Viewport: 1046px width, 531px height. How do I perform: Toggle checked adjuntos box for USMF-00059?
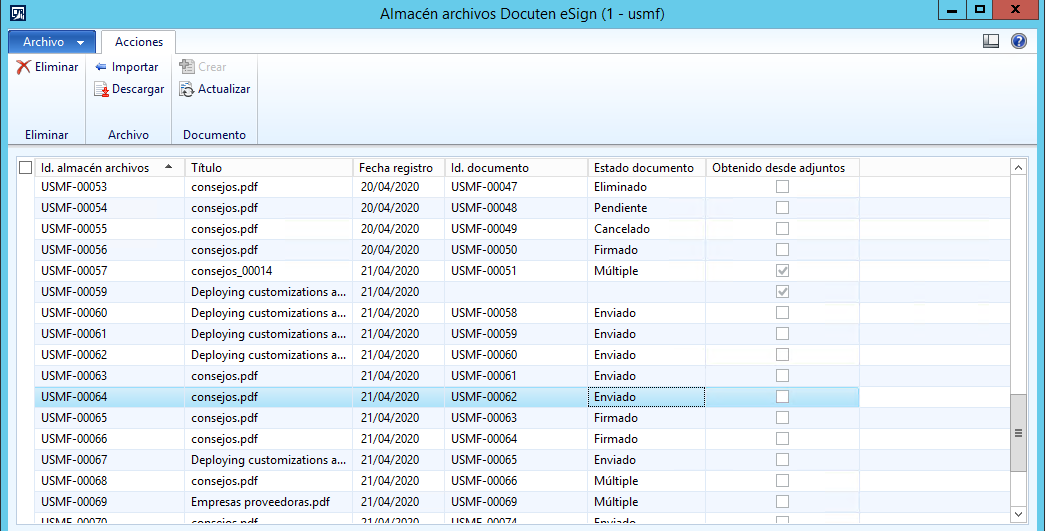point(782,292)
